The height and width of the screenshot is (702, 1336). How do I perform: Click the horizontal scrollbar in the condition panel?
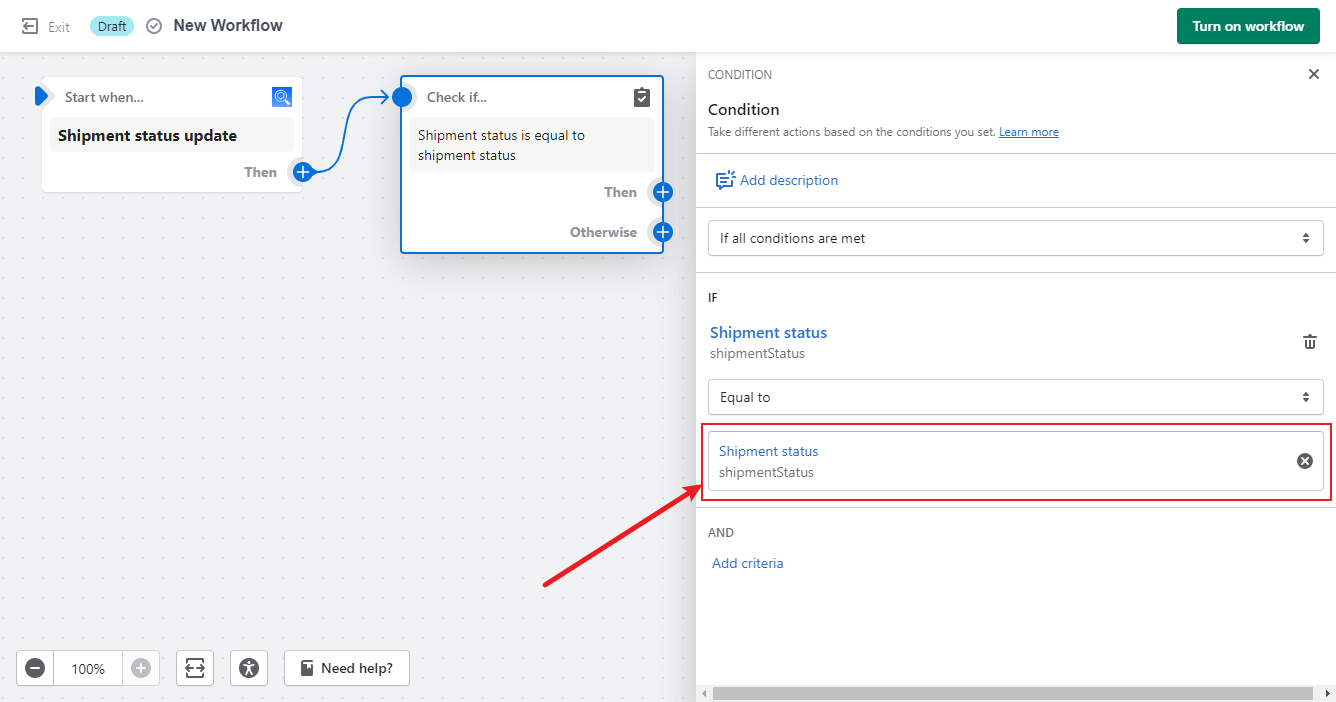point(1012,693)
